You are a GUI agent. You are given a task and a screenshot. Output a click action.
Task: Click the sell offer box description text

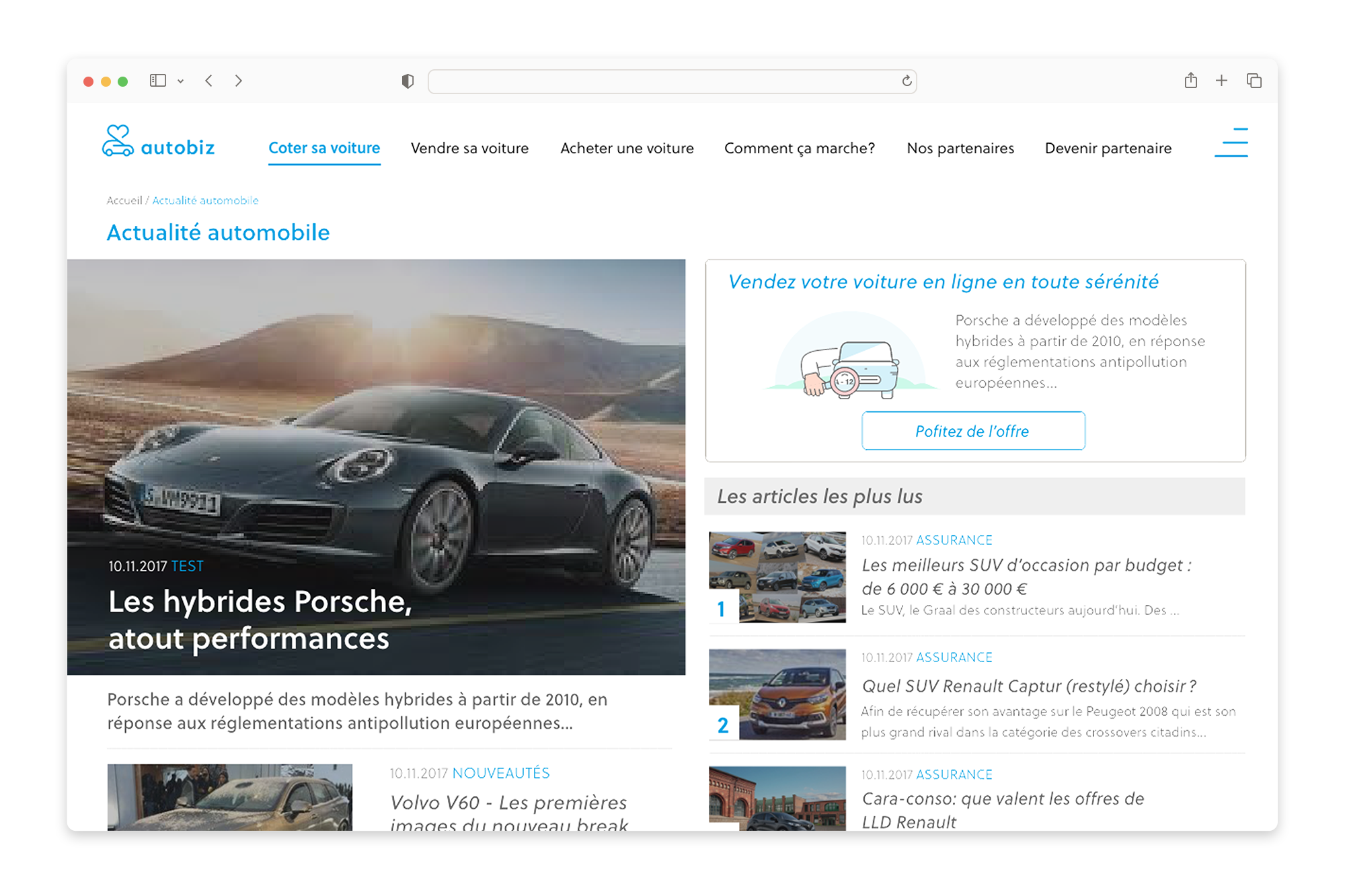pos(1080,352)
